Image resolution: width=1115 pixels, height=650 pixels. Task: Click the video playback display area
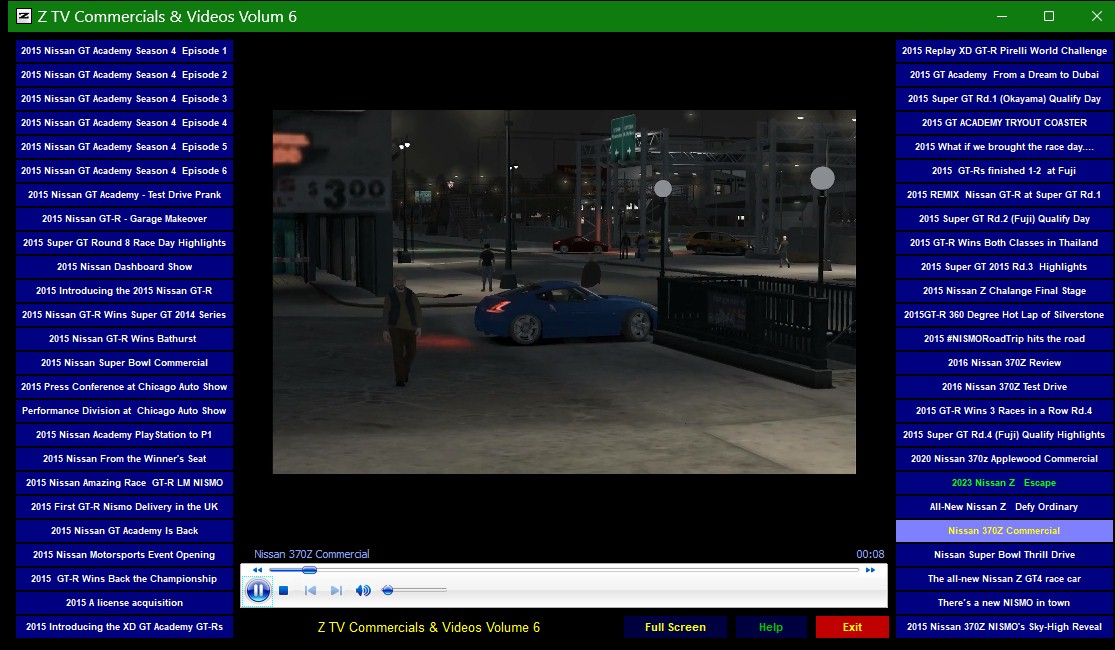point(564,291)
